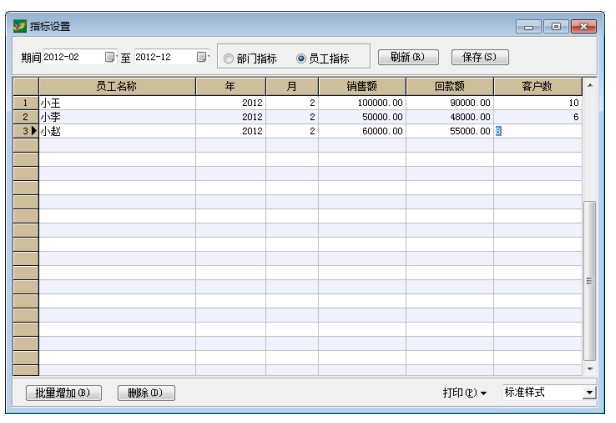Viewport: 616px width, 423px height.
Task: Click the 保存(S) button
Action: [x=480, y=57]
